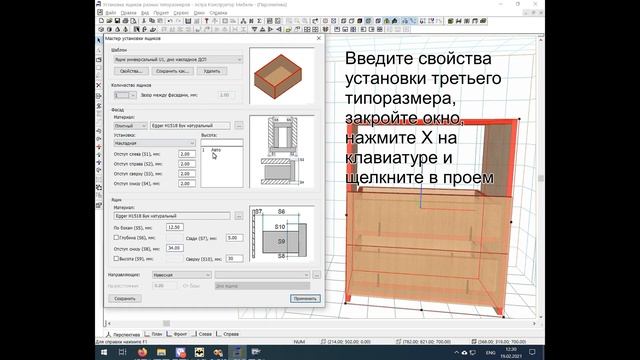
Task: Click the Отступ сверху (S3) input field
Action: 187,174
